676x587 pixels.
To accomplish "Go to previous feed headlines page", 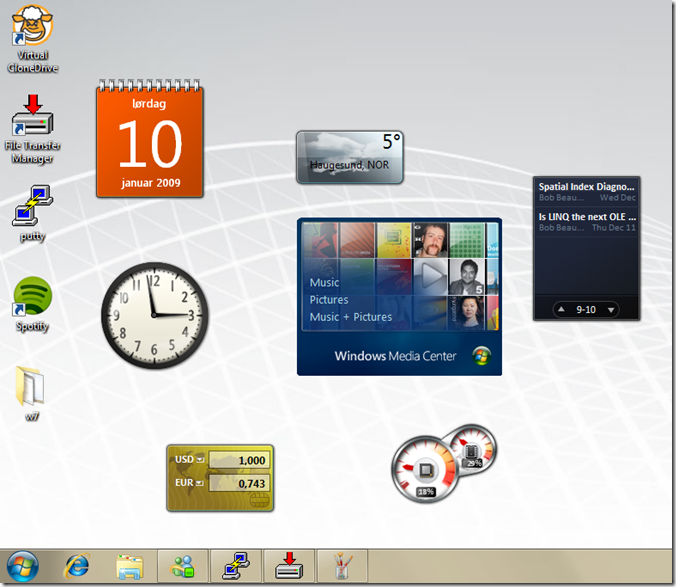I will coord(562,310).
